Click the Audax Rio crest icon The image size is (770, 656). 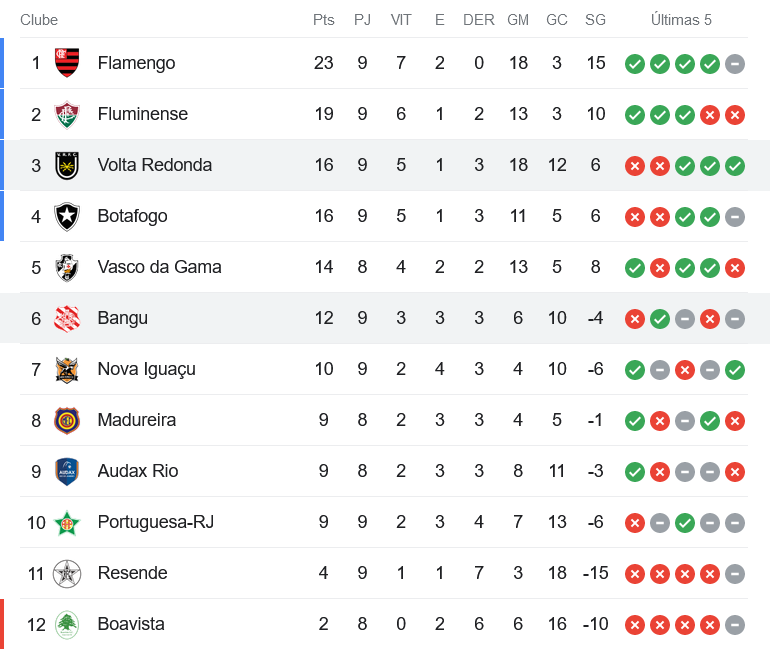pos(67,471)
